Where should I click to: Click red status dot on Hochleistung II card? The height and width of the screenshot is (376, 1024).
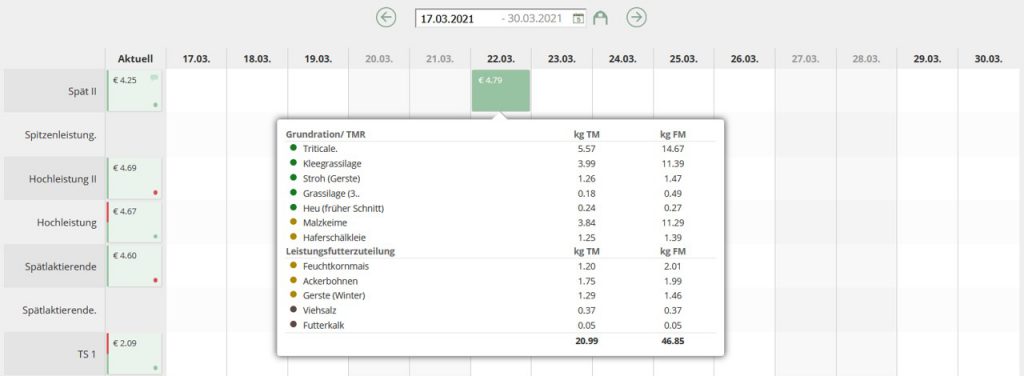[x=155, y=193]
